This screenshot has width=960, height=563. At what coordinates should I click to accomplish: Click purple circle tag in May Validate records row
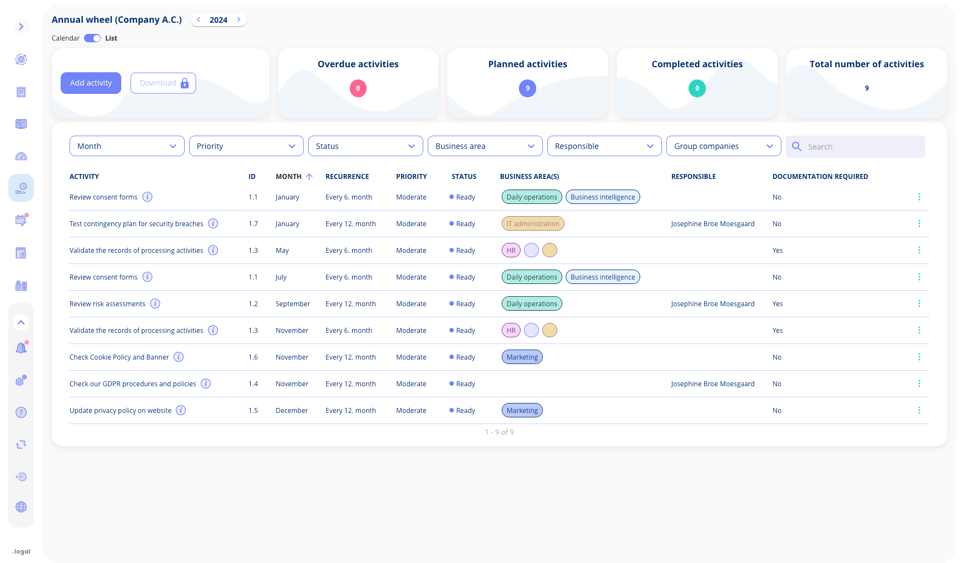tap(531, 250)
